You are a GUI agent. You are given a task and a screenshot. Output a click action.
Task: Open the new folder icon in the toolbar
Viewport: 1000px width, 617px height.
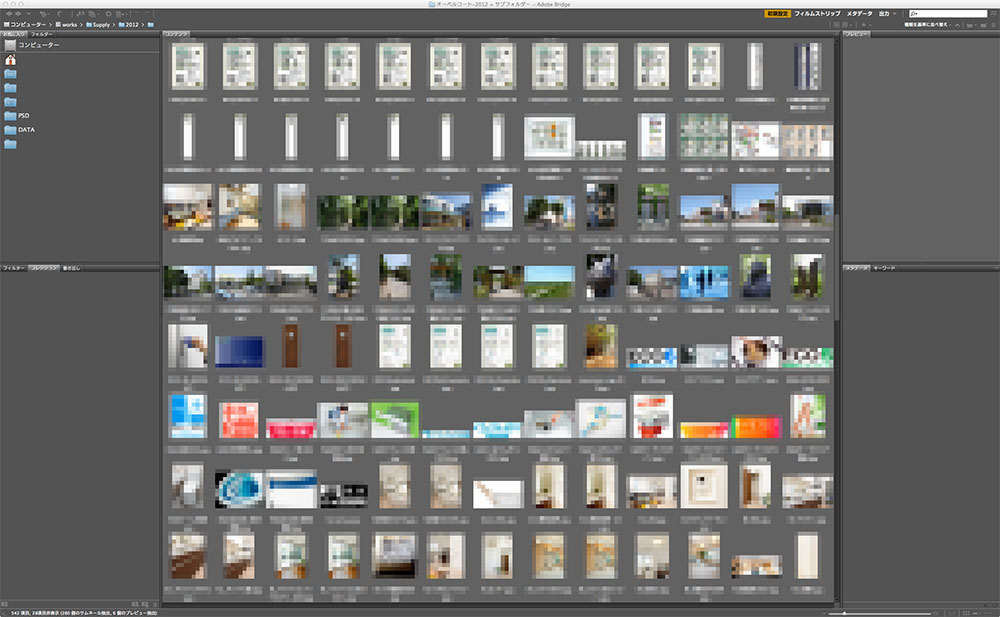983,26
